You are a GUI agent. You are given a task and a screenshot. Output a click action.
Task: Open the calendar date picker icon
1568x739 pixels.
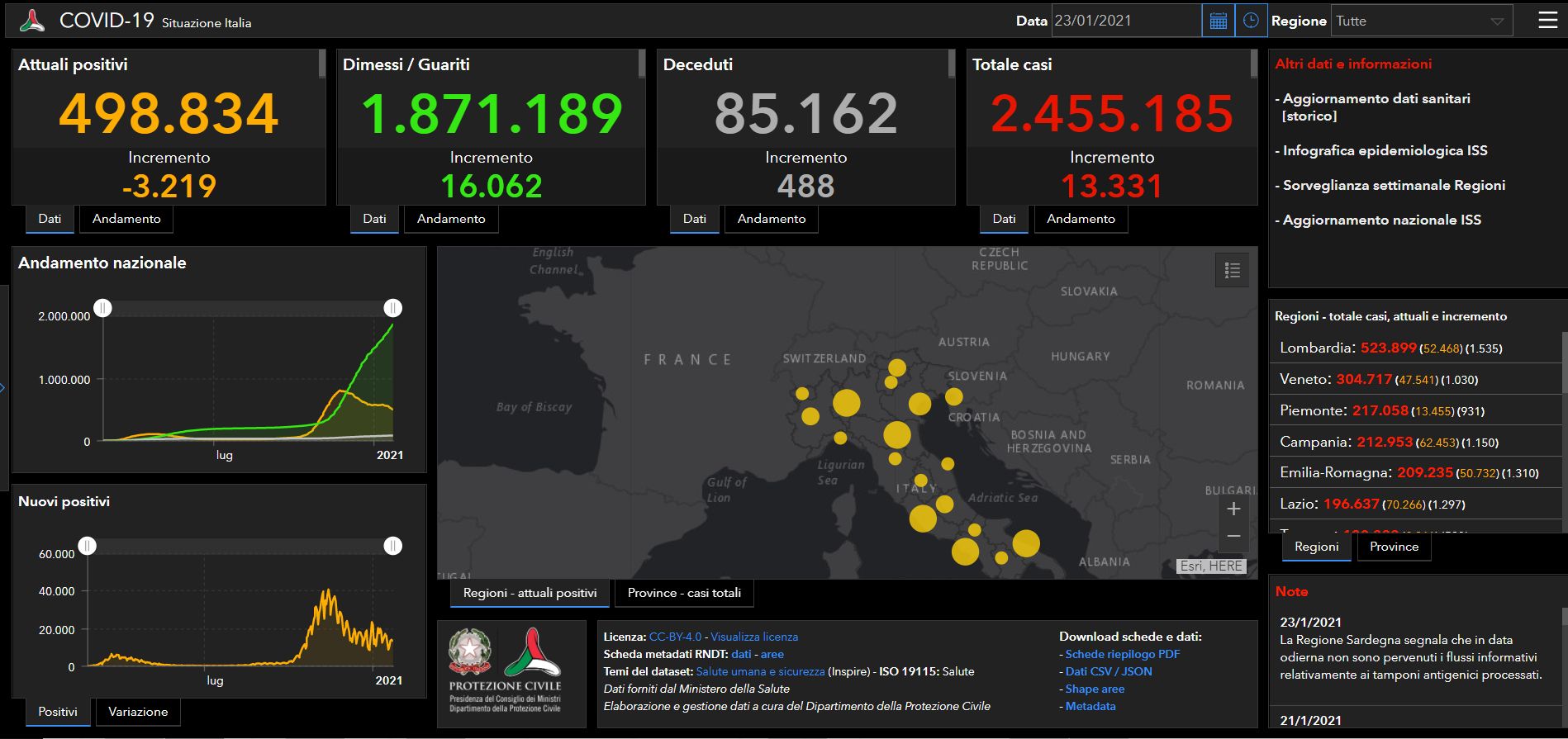point(1218,21)
